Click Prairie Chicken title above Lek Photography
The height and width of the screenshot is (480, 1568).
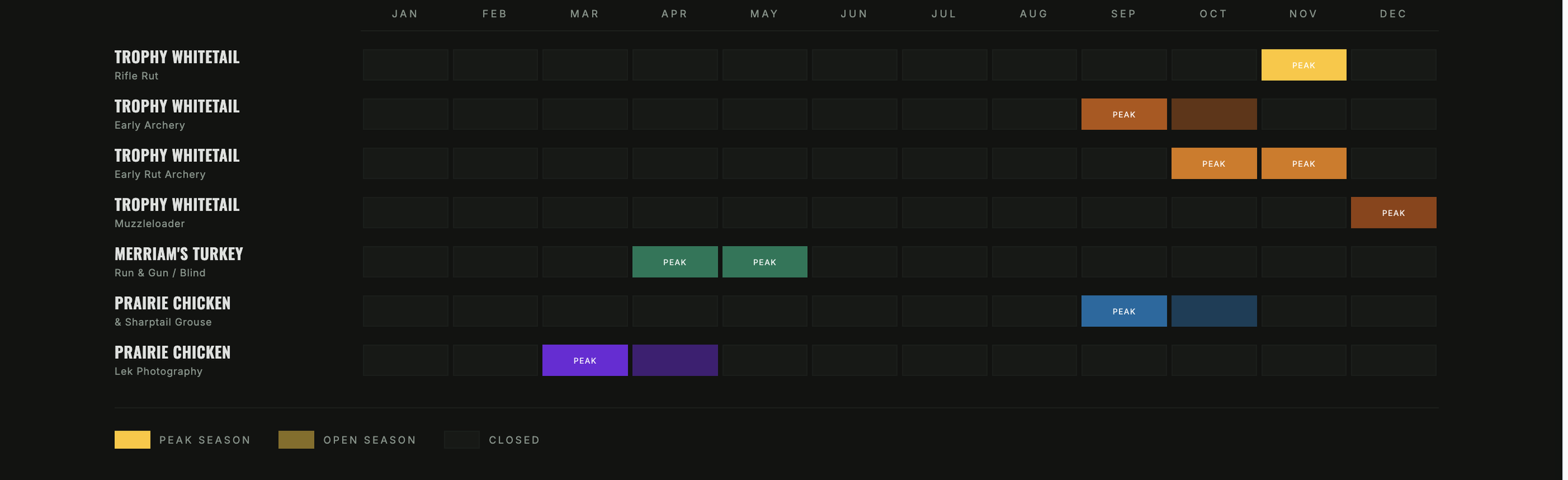tap(172, 353)
